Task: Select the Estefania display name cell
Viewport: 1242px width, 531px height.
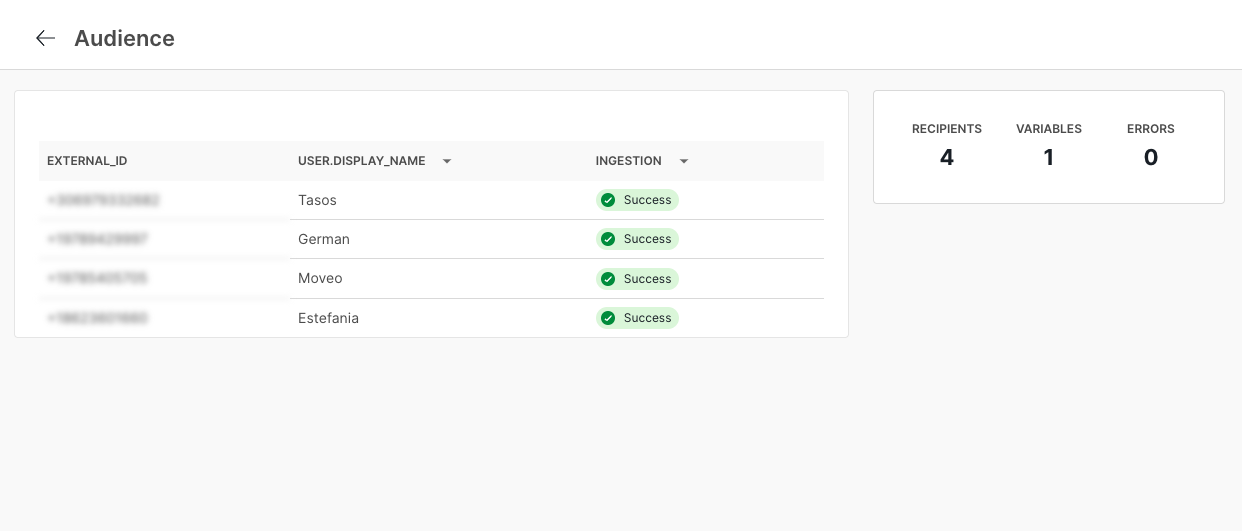Action: 328,318
